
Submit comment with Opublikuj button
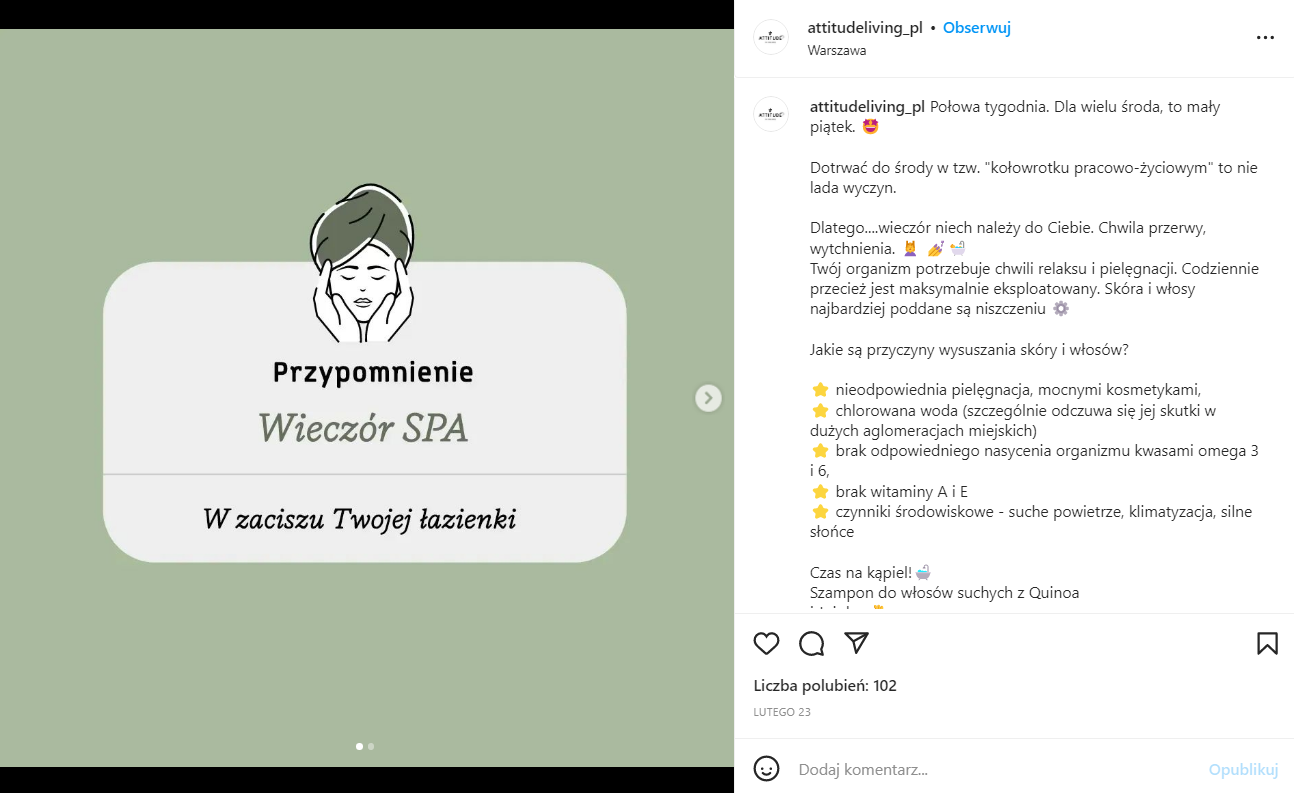click(x=1243, y=769)
